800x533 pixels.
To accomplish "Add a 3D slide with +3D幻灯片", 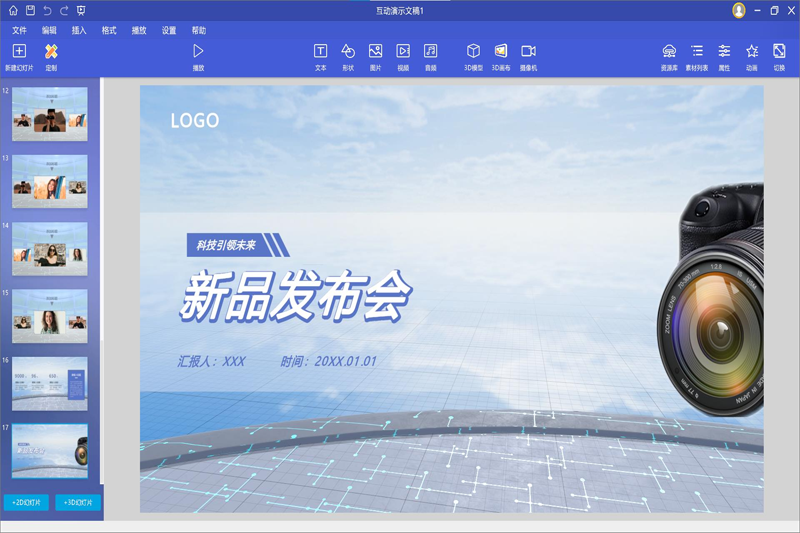I will (x=78, y=502).
